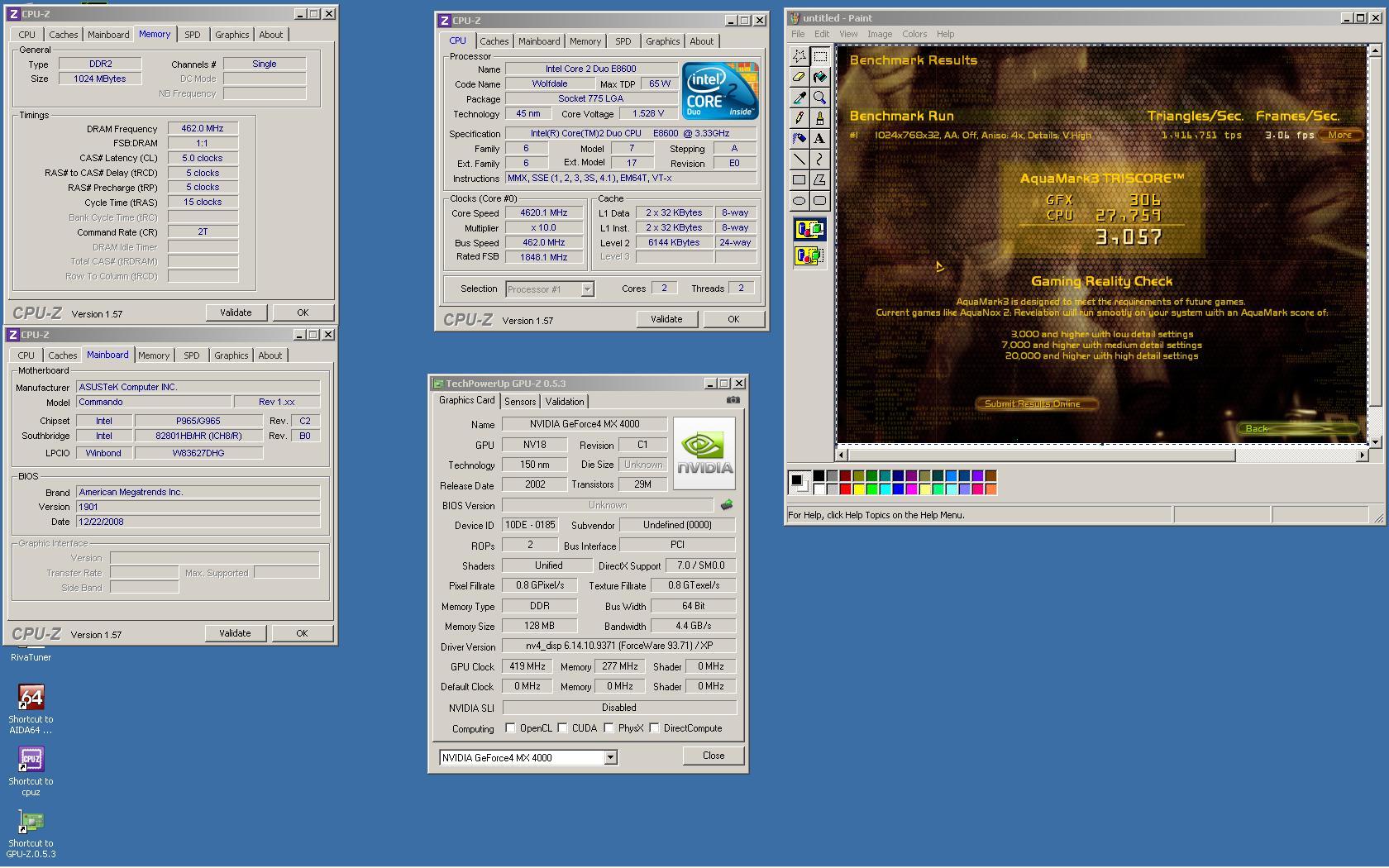Pick the Text tool in Paint
The image size is (1389, 868).
pos(819,139)
